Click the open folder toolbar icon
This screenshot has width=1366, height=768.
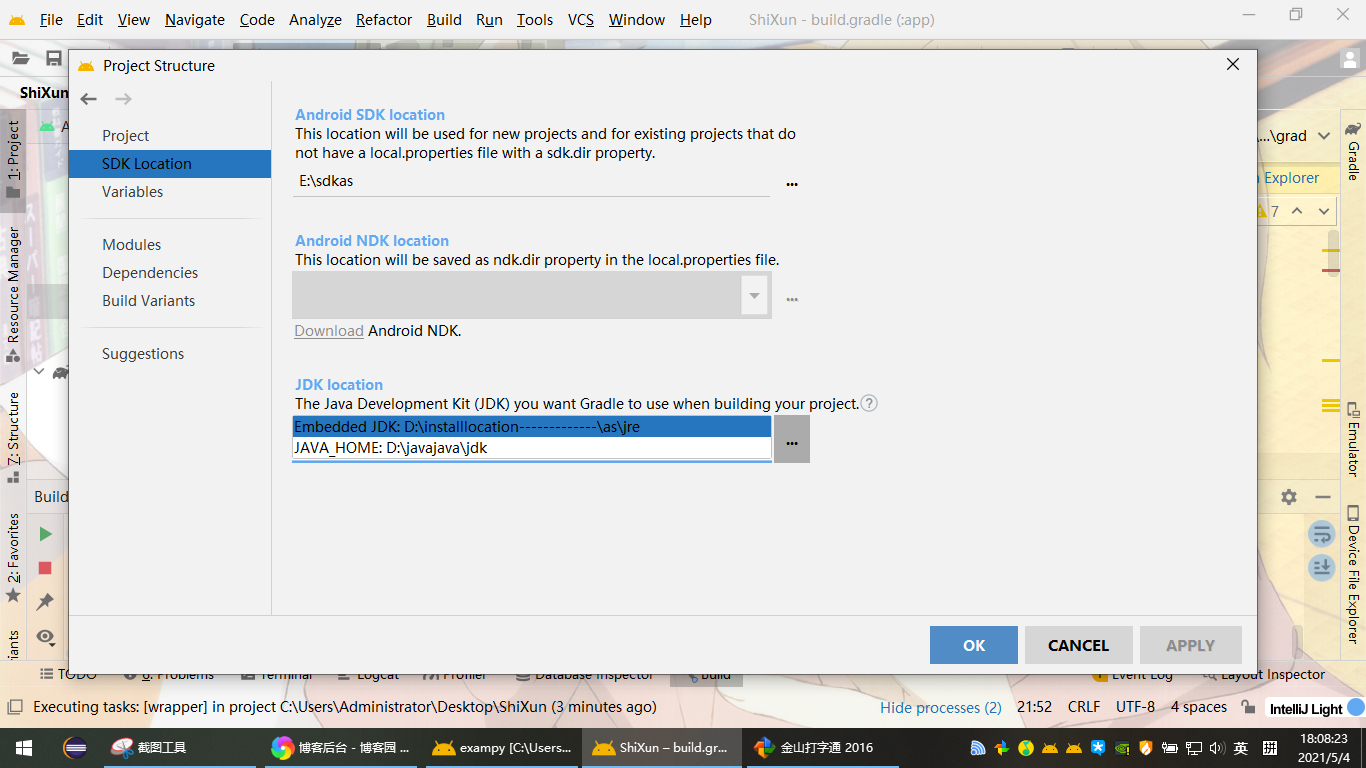tap(20, 59)
